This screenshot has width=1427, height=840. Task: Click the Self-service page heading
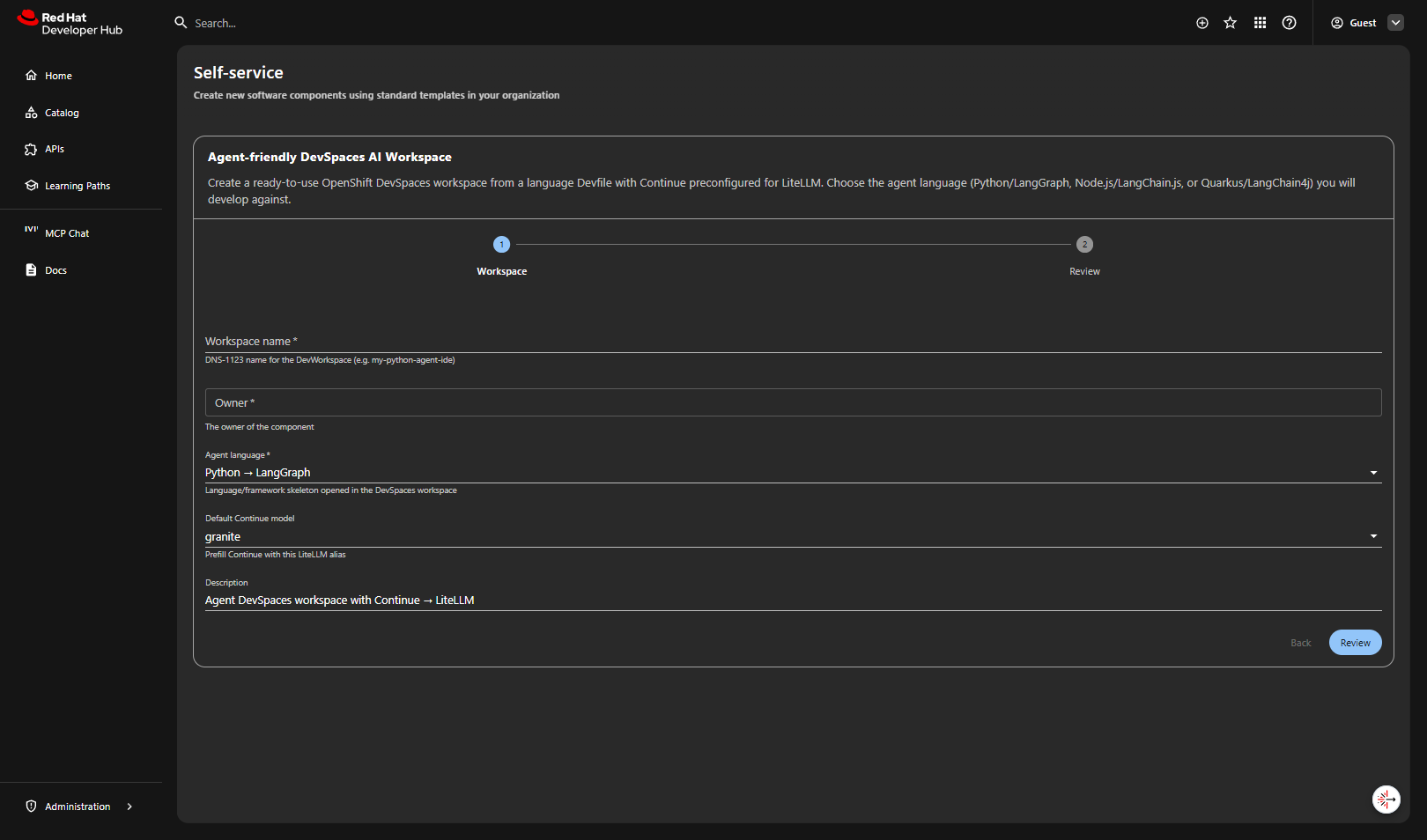point(239,73)
